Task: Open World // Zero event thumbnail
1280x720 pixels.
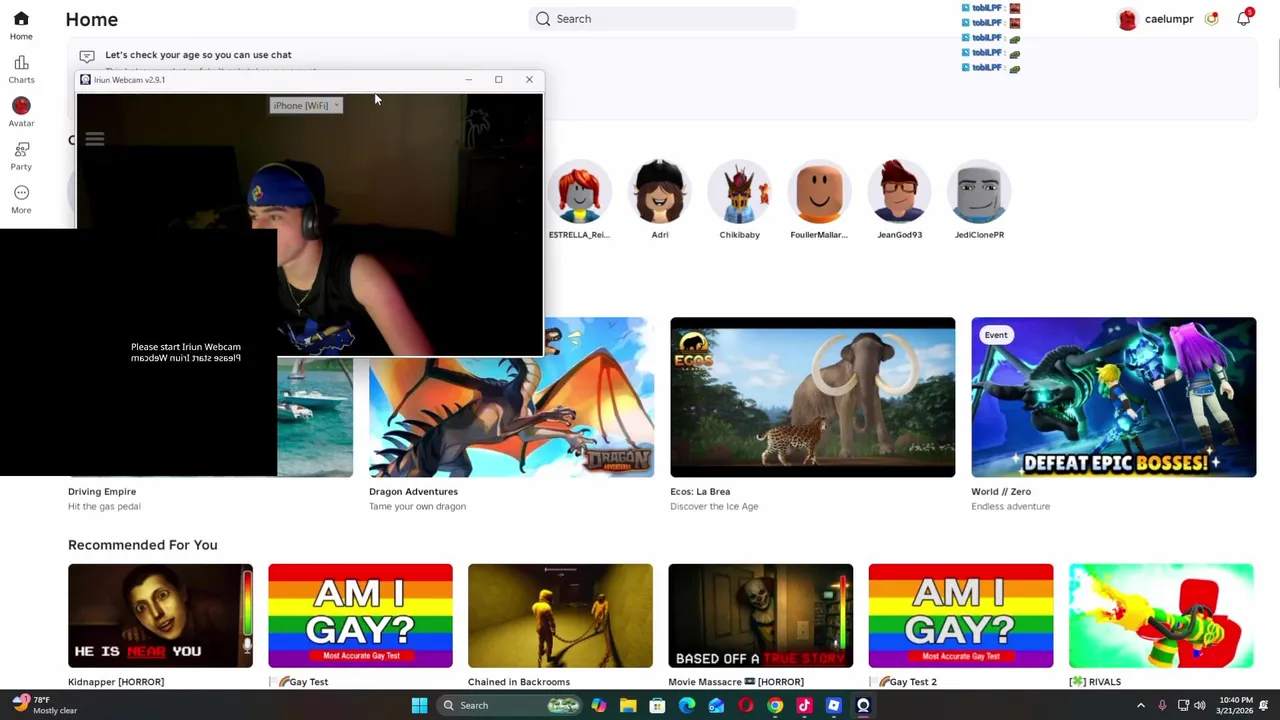Action: click(1113, 397)
